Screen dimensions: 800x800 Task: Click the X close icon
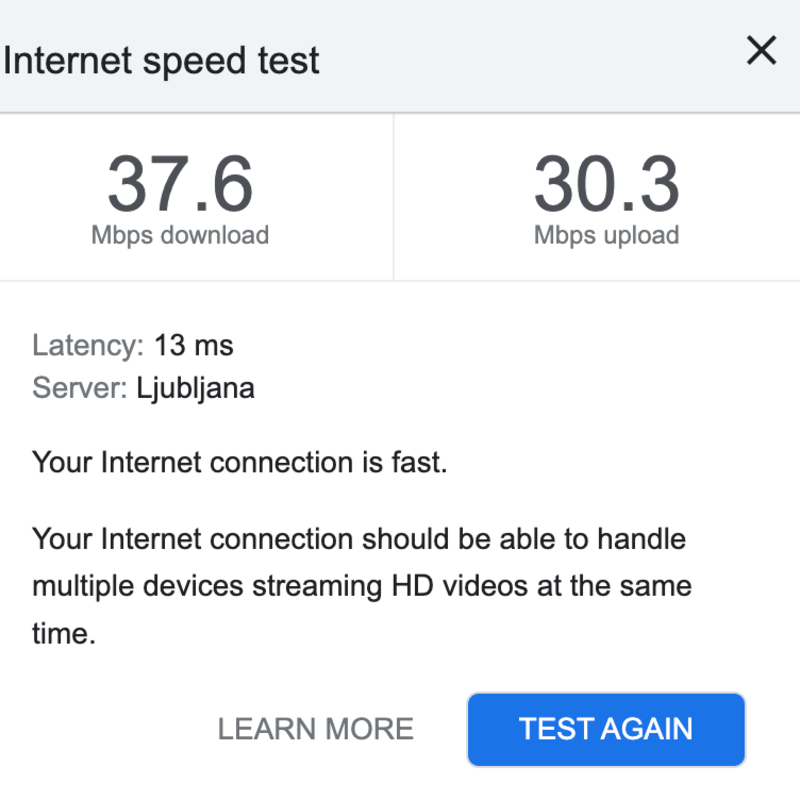(x=761, y=50)
